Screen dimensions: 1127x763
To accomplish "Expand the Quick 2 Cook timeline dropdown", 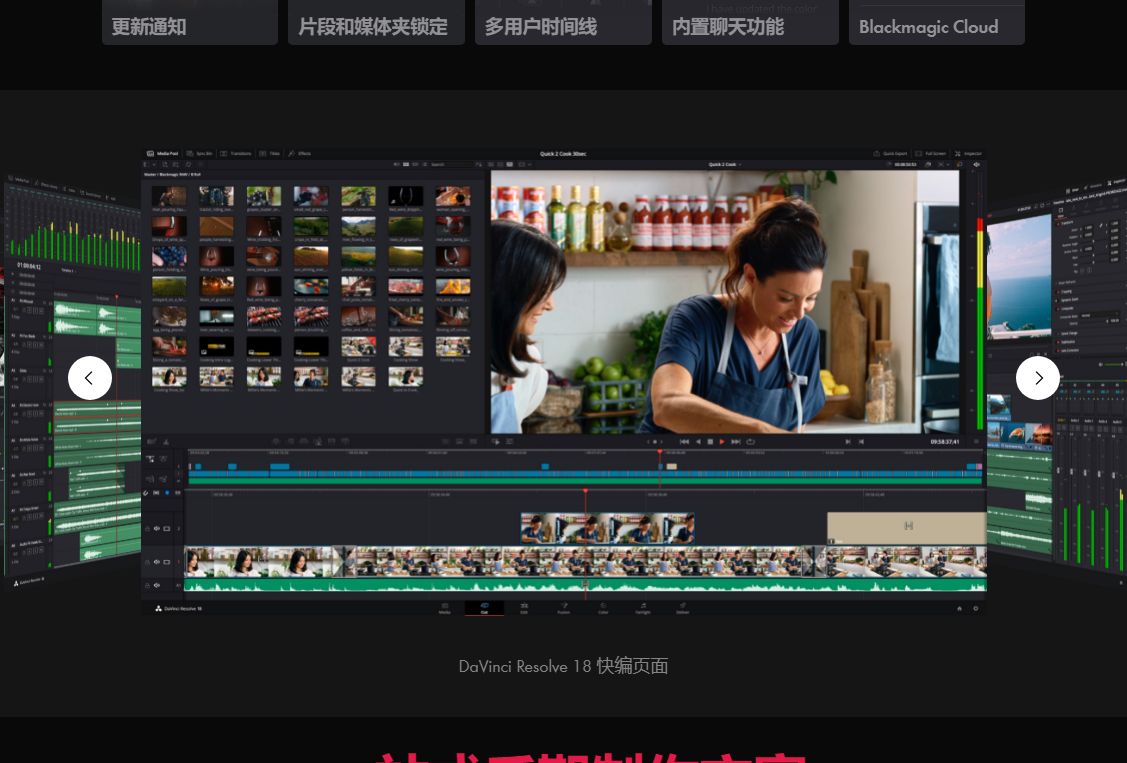I will coord(724,165).
